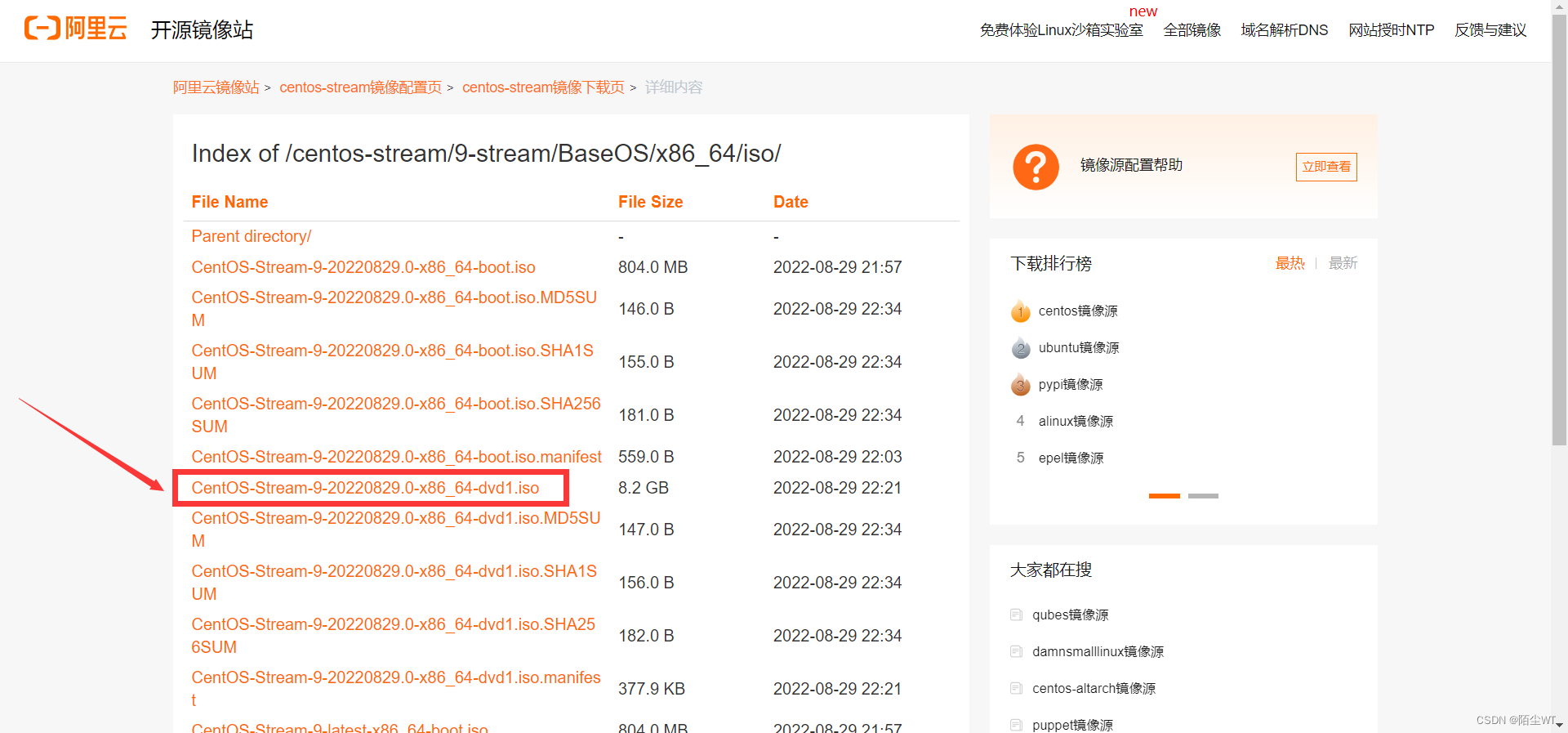
Task: Click the document icon beside damnsmalllinux镜像源
Action: coord(1016,651)
